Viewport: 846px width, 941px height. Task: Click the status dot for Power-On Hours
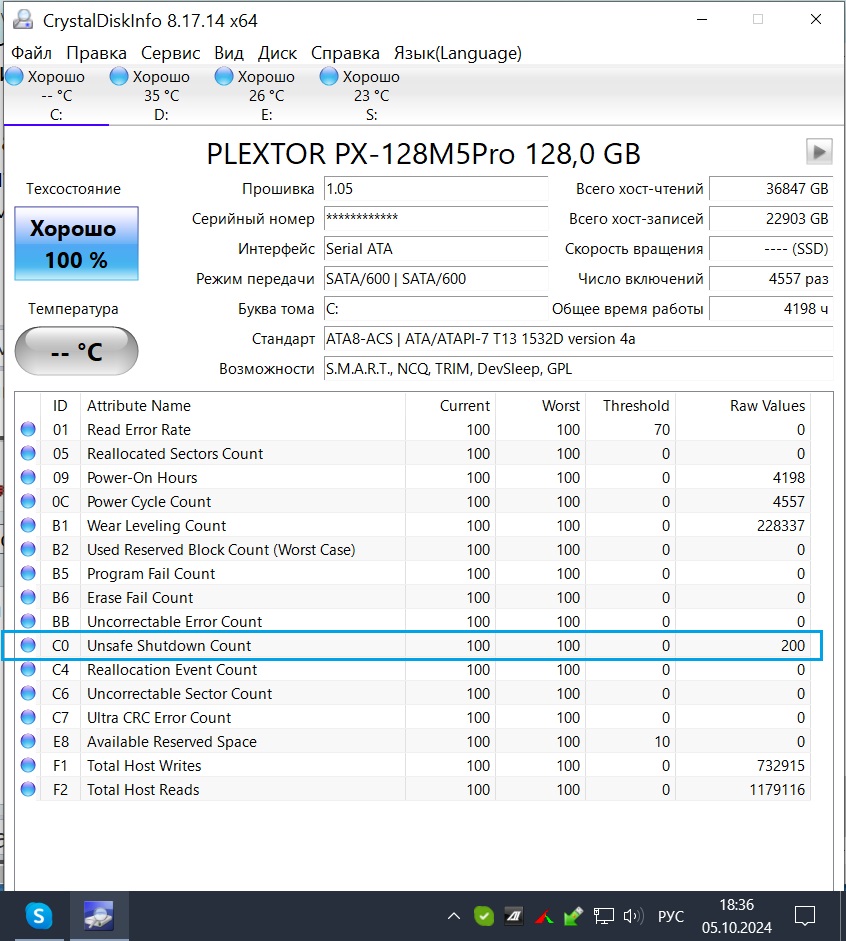[x=28, y=477]
